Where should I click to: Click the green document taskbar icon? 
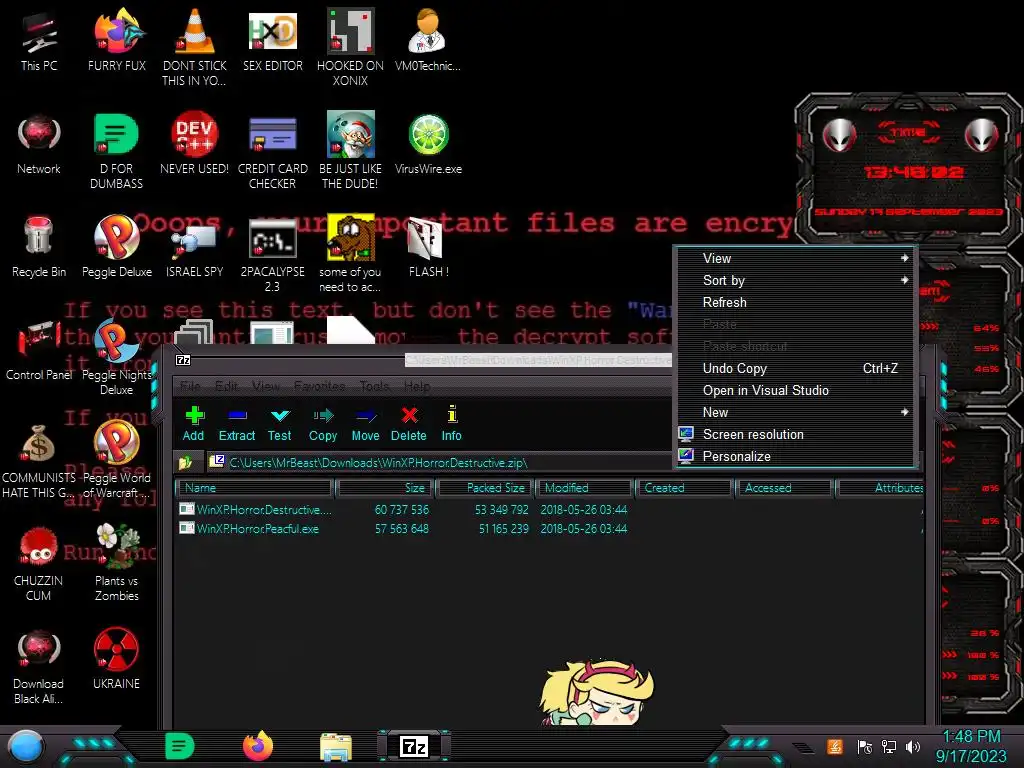tap(180, 746)
